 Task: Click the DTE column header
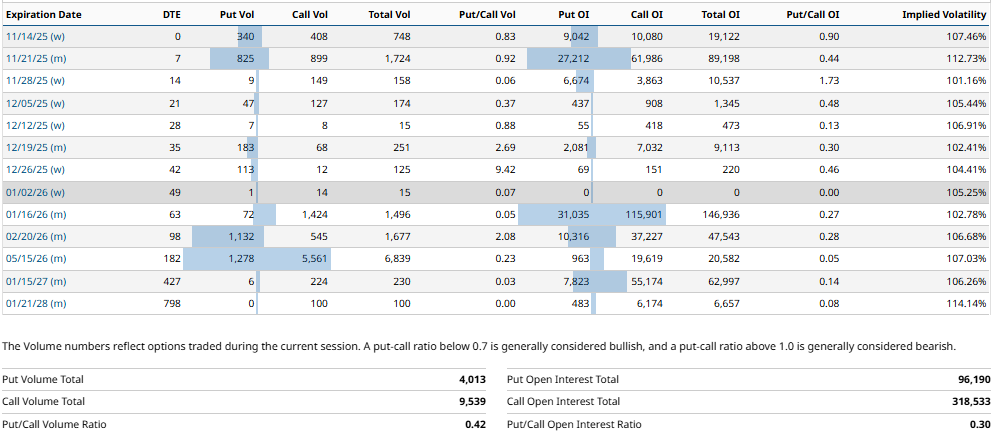tap(171, 15)
